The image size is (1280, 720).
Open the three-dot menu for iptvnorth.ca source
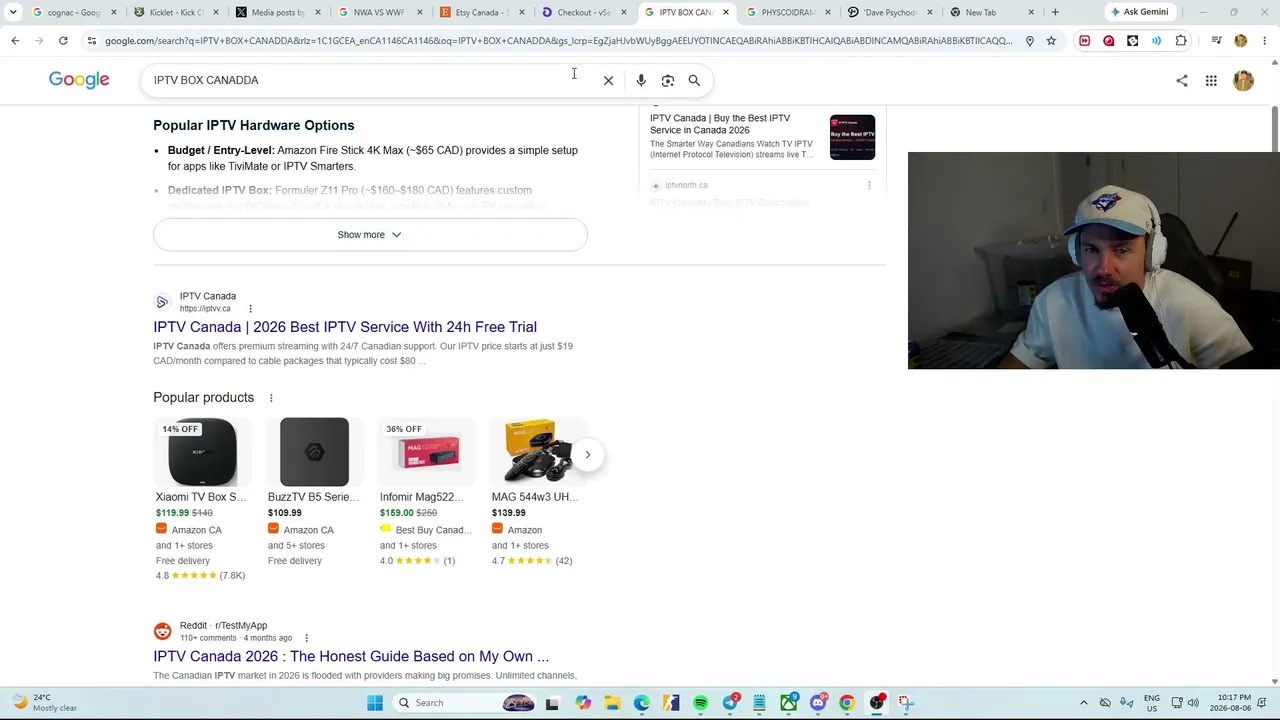point(868,185)
